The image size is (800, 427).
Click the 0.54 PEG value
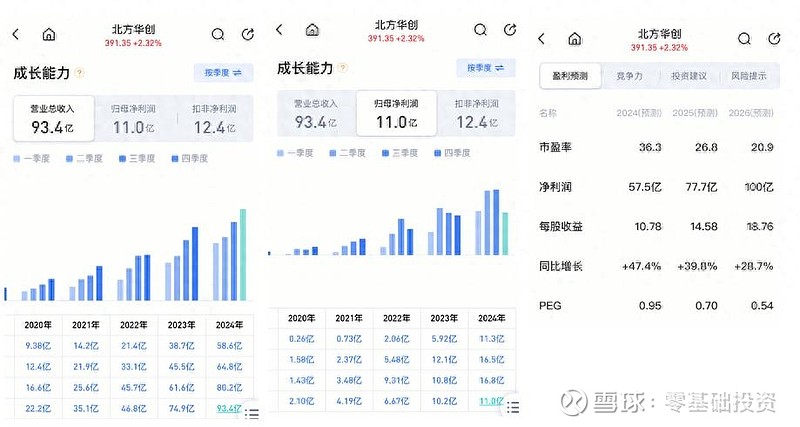pos(762,306)
